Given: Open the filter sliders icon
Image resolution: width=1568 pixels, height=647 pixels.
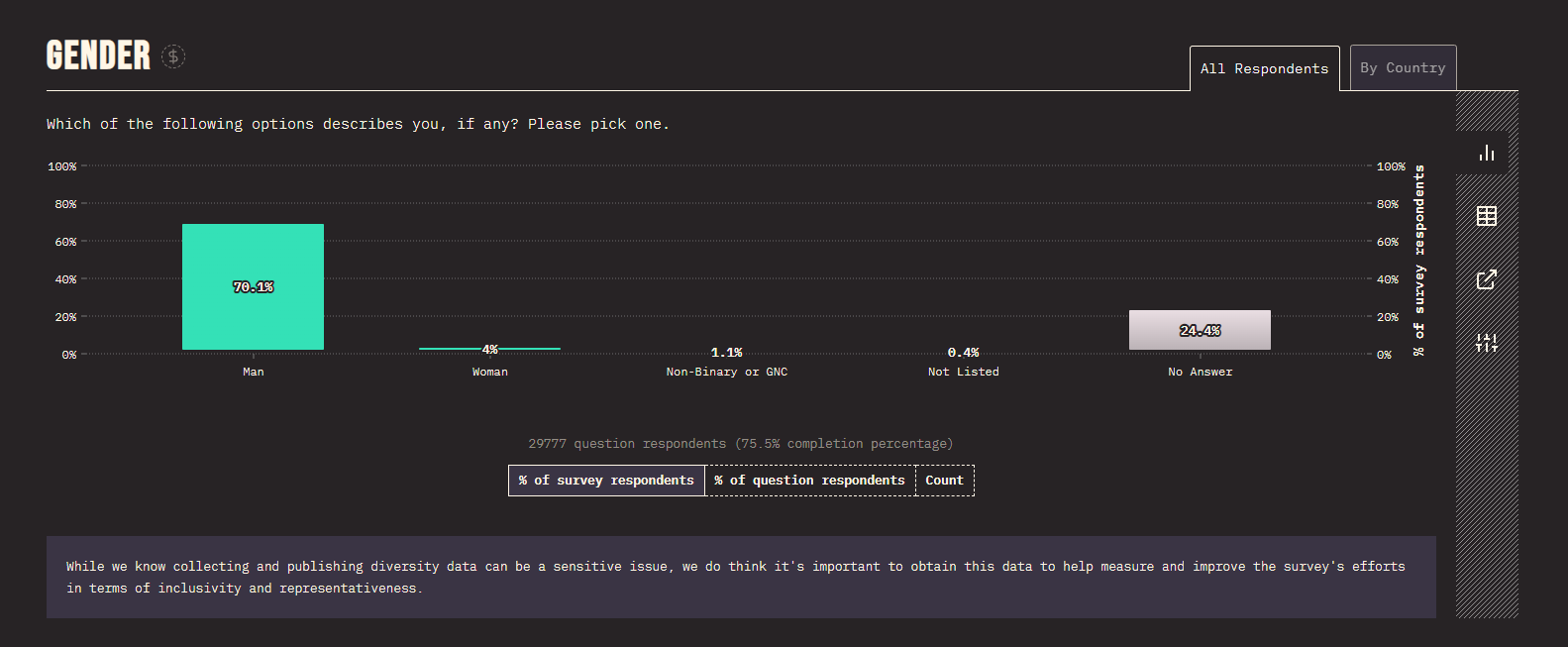Looking at the screenshot, I should pos(1486,343).
